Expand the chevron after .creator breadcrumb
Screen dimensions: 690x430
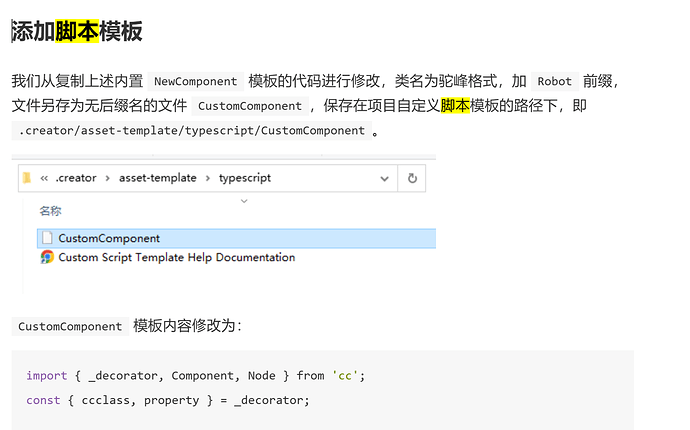[108, 178]
